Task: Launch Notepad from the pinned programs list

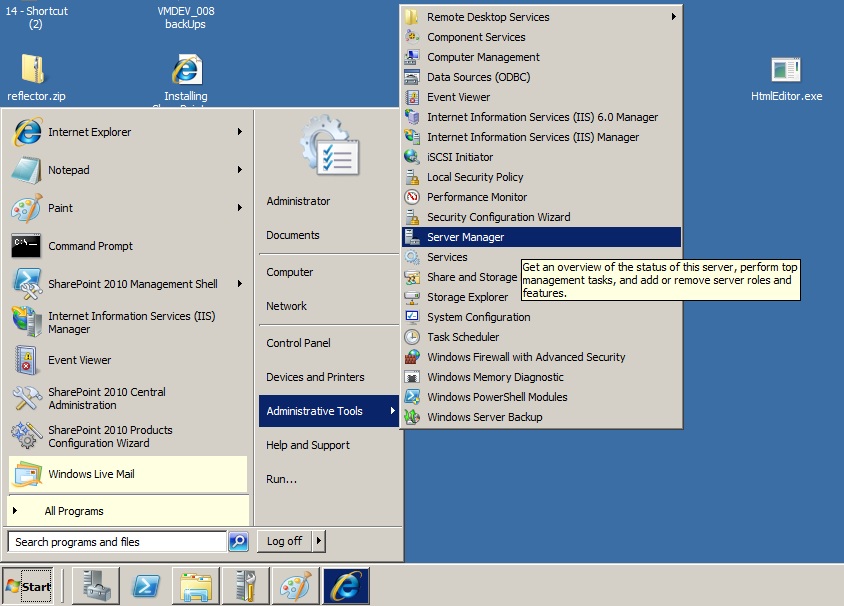Action: (x=127, y=170)
